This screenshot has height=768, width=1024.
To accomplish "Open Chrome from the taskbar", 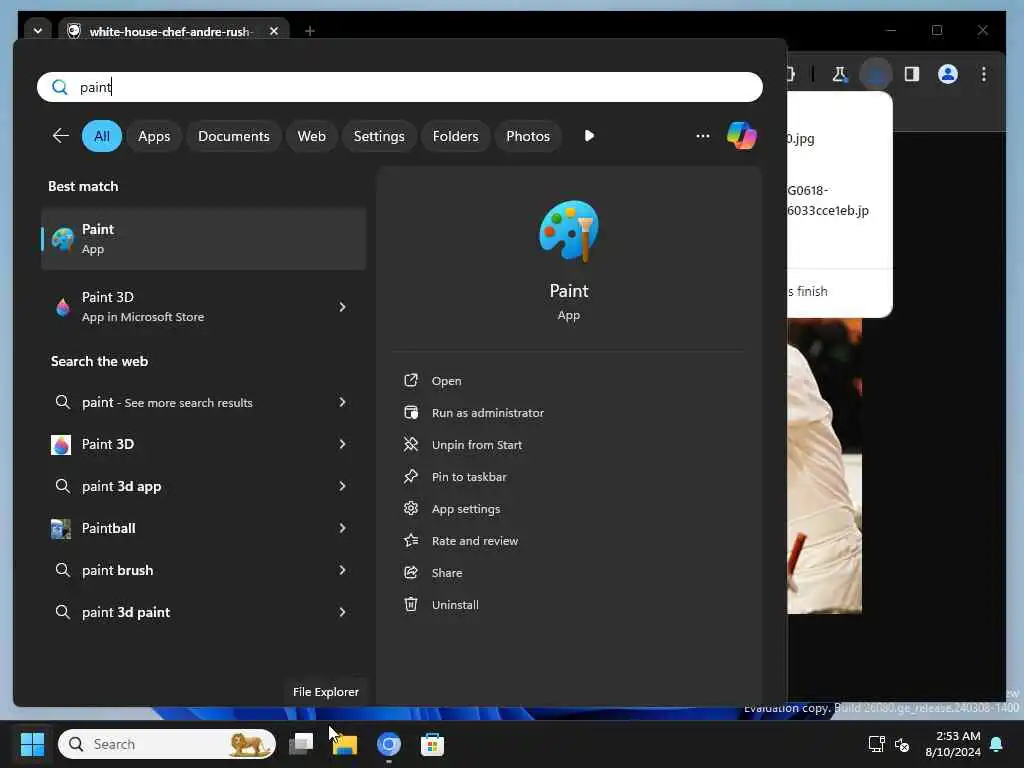I will [x=389, y=744].
